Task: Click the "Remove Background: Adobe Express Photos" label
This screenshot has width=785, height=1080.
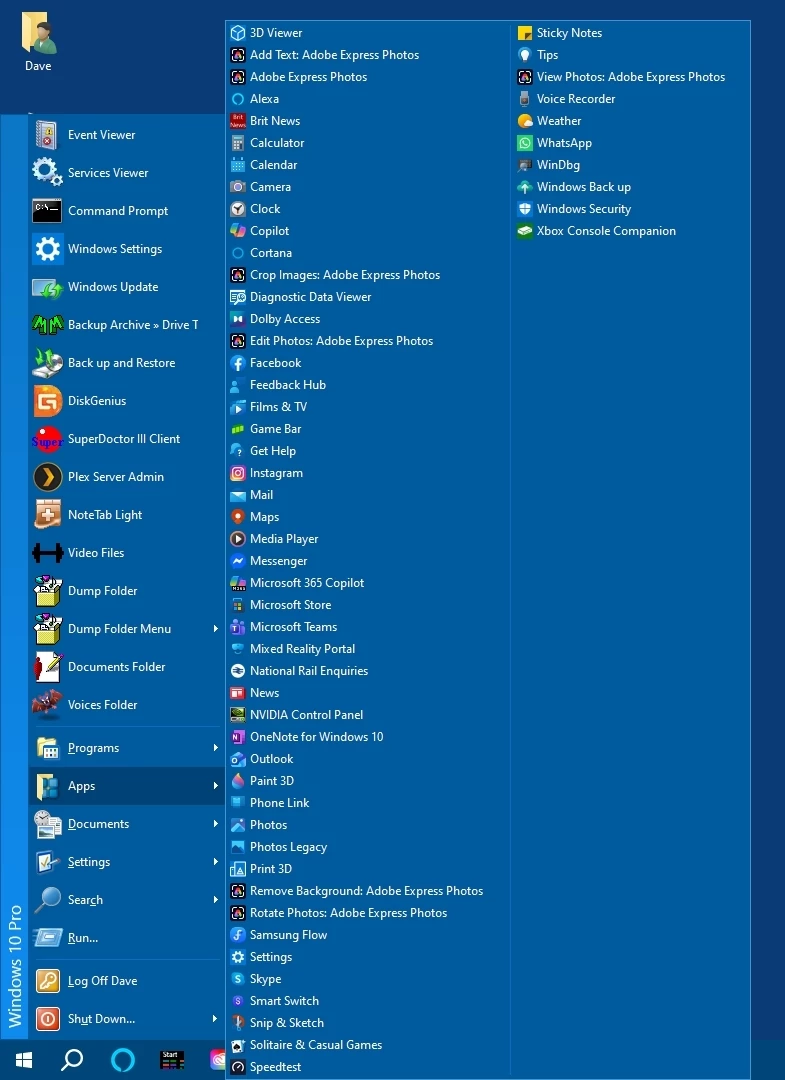Action: pos(366,891)
